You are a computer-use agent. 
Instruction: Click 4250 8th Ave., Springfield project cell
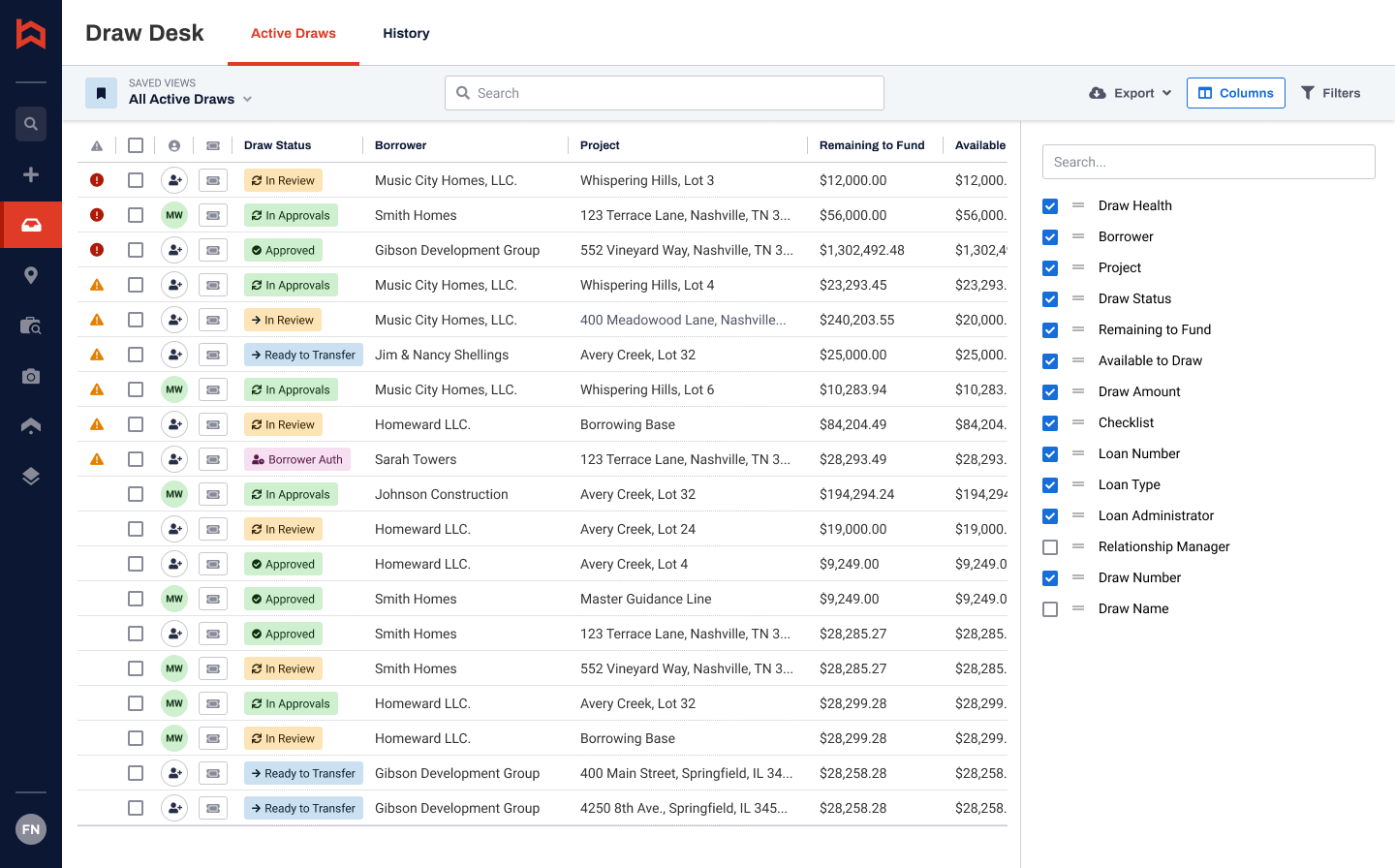click(684, 808)
